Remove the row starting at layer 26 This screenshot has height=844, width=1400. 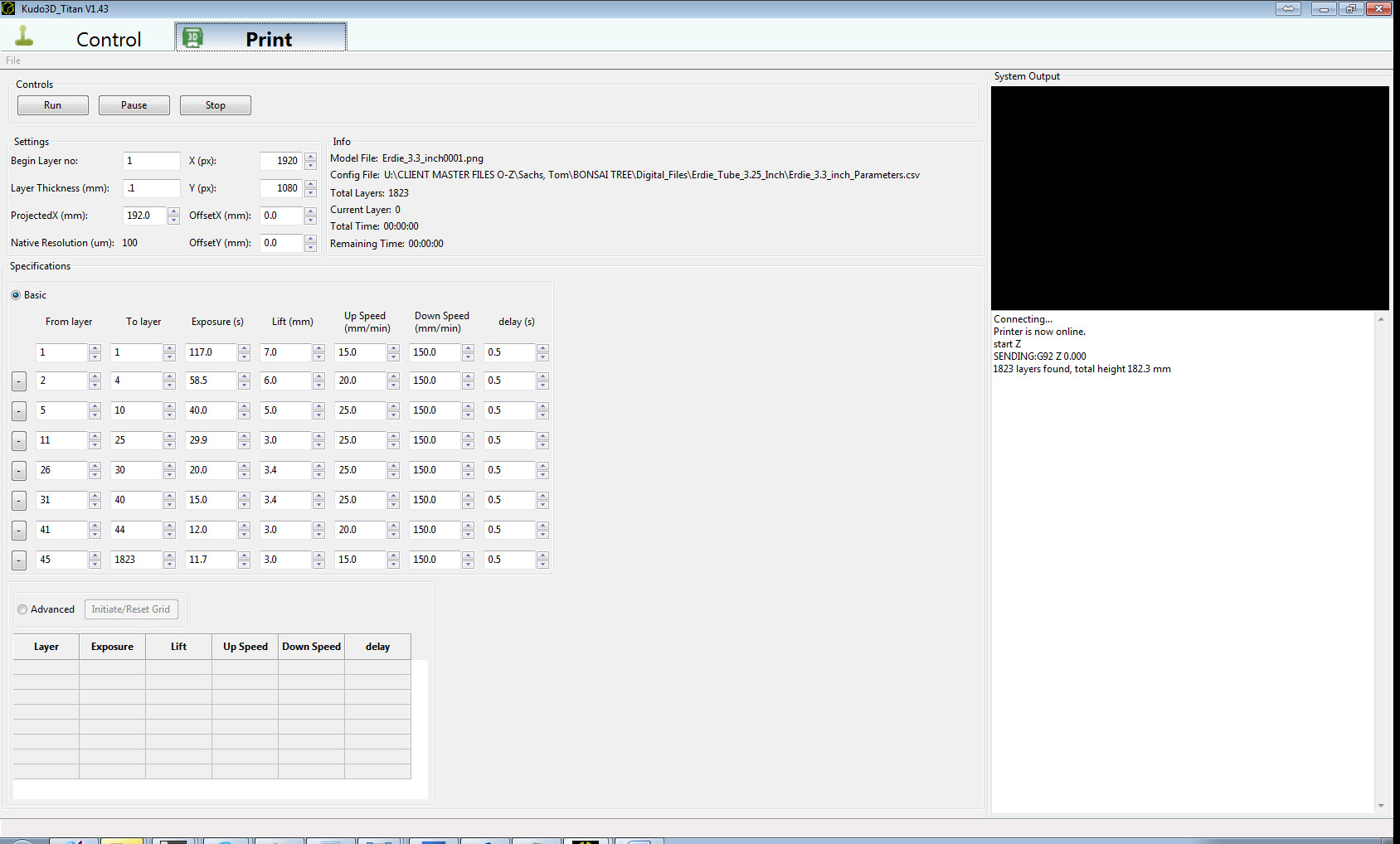[x=19, y=471]
